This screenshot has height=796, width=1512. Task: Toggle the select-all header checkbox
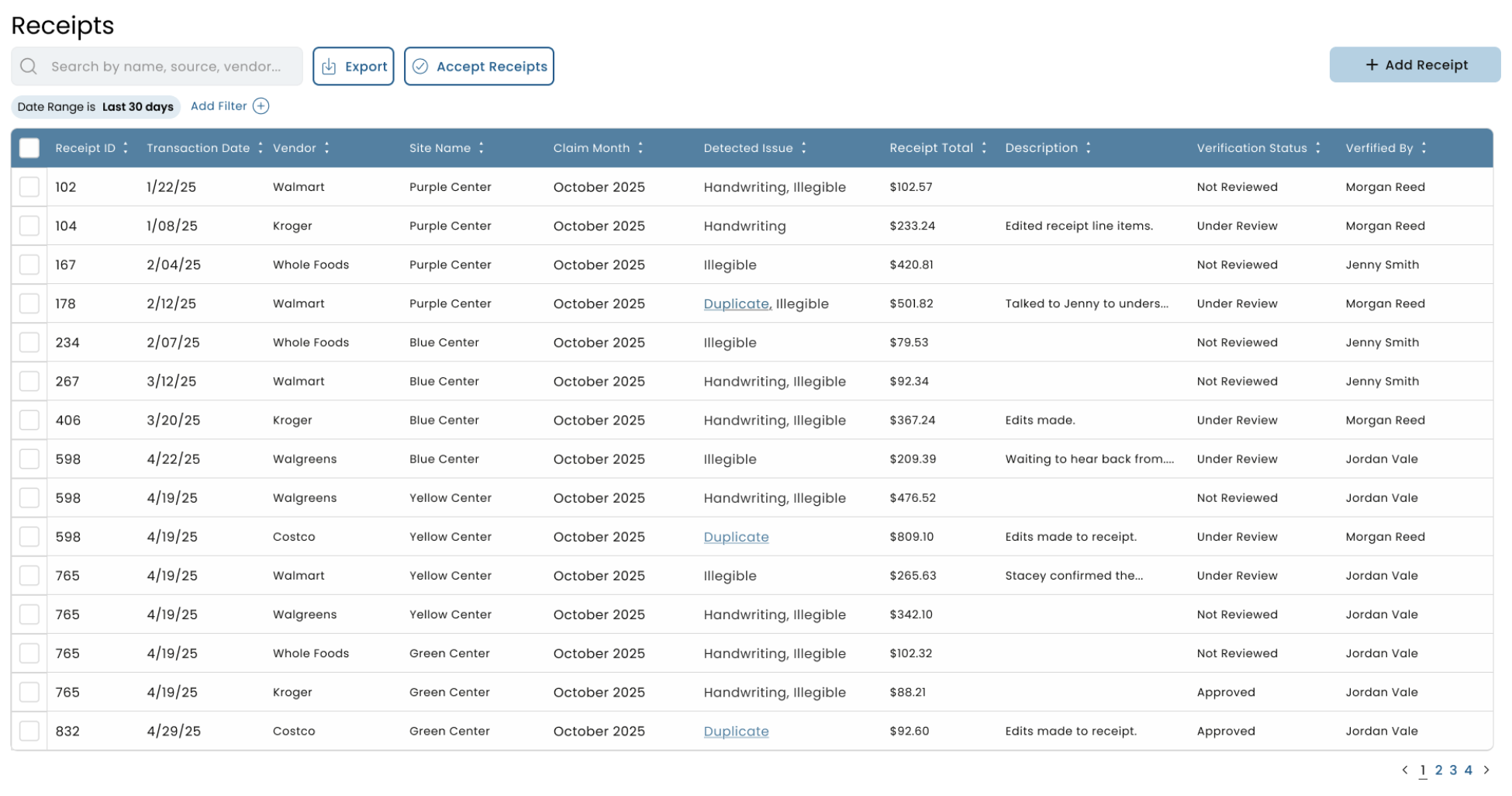click(29, 148)
